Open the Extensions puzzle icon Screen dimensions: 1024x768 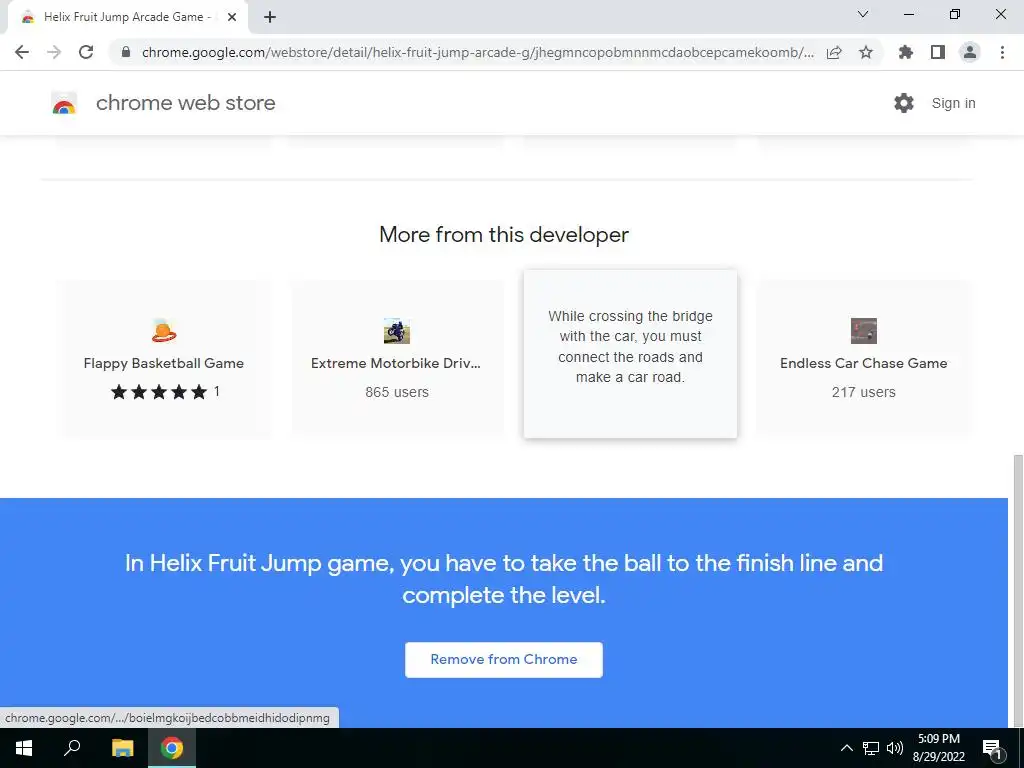coord(906,52)
